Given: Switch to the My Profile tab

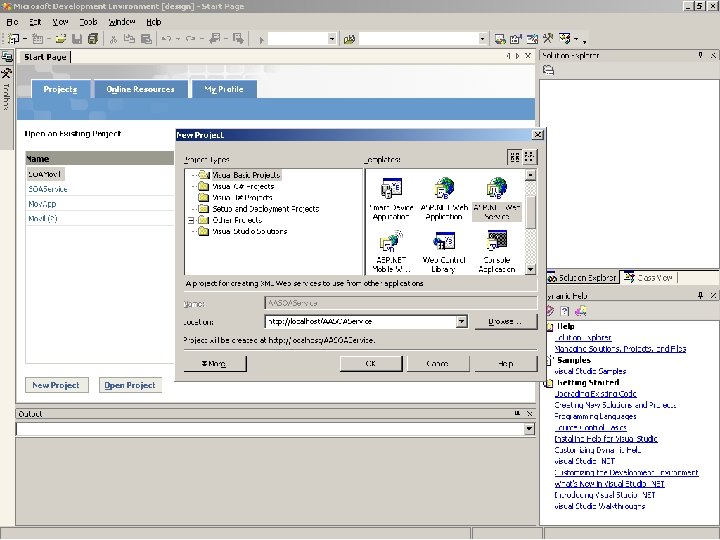Looking at the screenshot, I should tap(224, 89).
